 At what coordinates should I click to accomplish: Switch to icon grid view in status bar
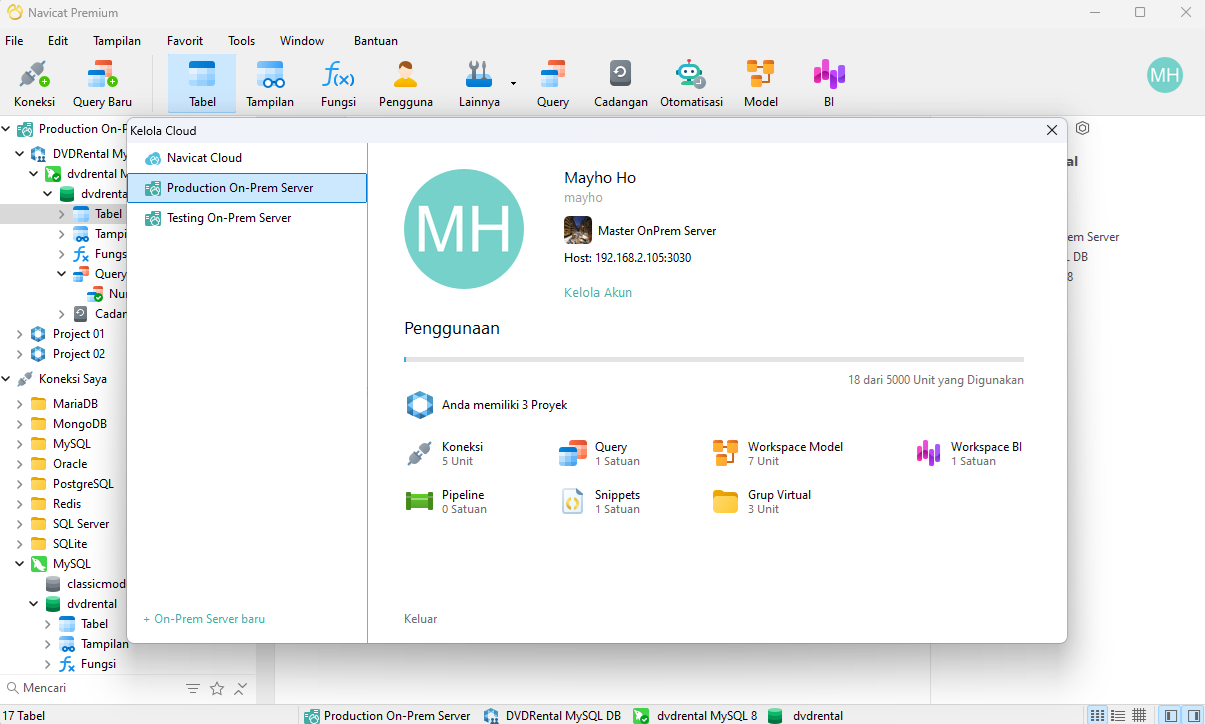coord(1098,715)
